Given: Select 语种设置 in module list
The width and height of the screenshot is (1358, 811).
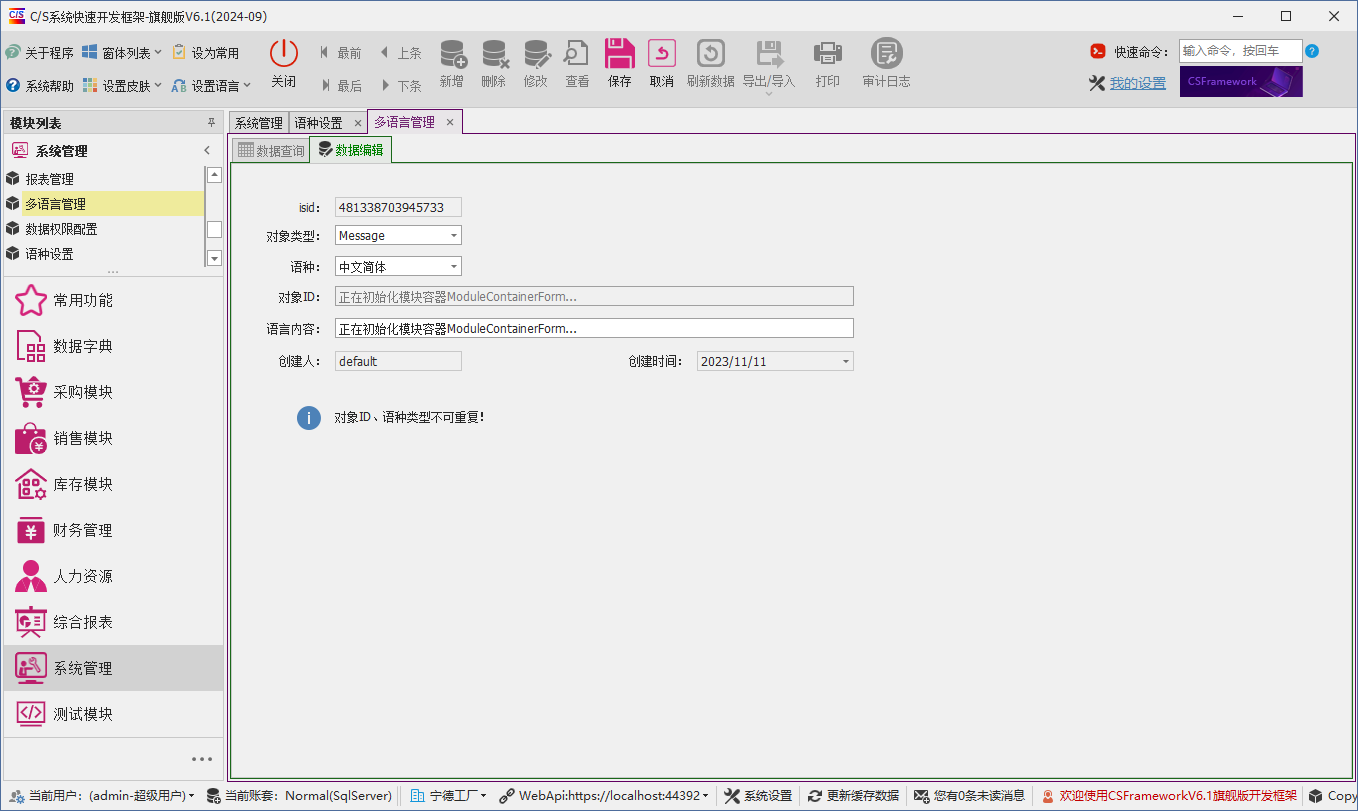Looking at the screenshot, I should pyautogui.click(x=104, y=254).
